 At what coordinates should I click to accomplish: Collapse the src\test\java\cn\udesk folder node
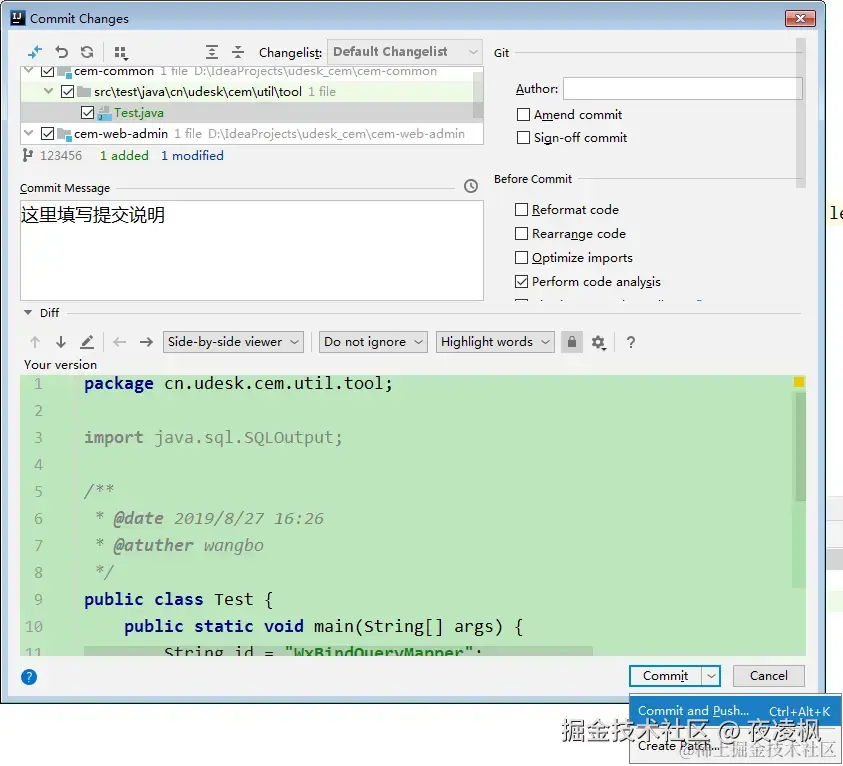point(48,91)
